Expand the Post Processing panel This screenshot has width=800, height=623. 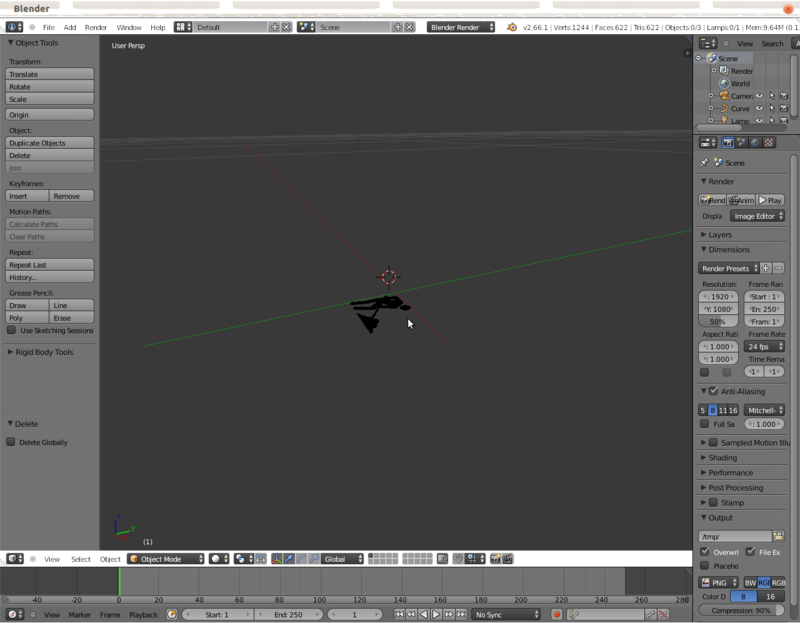click(x=735, y=488)
